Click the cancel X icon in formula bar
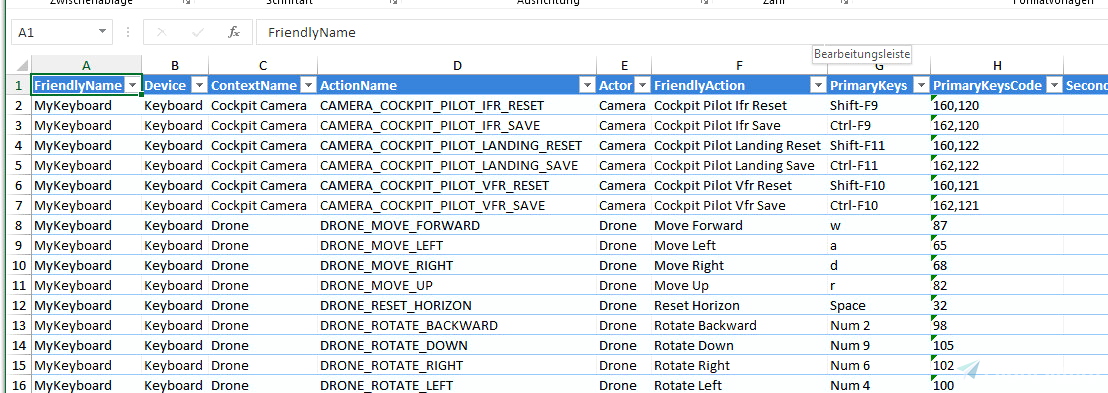 coord(161,33)
